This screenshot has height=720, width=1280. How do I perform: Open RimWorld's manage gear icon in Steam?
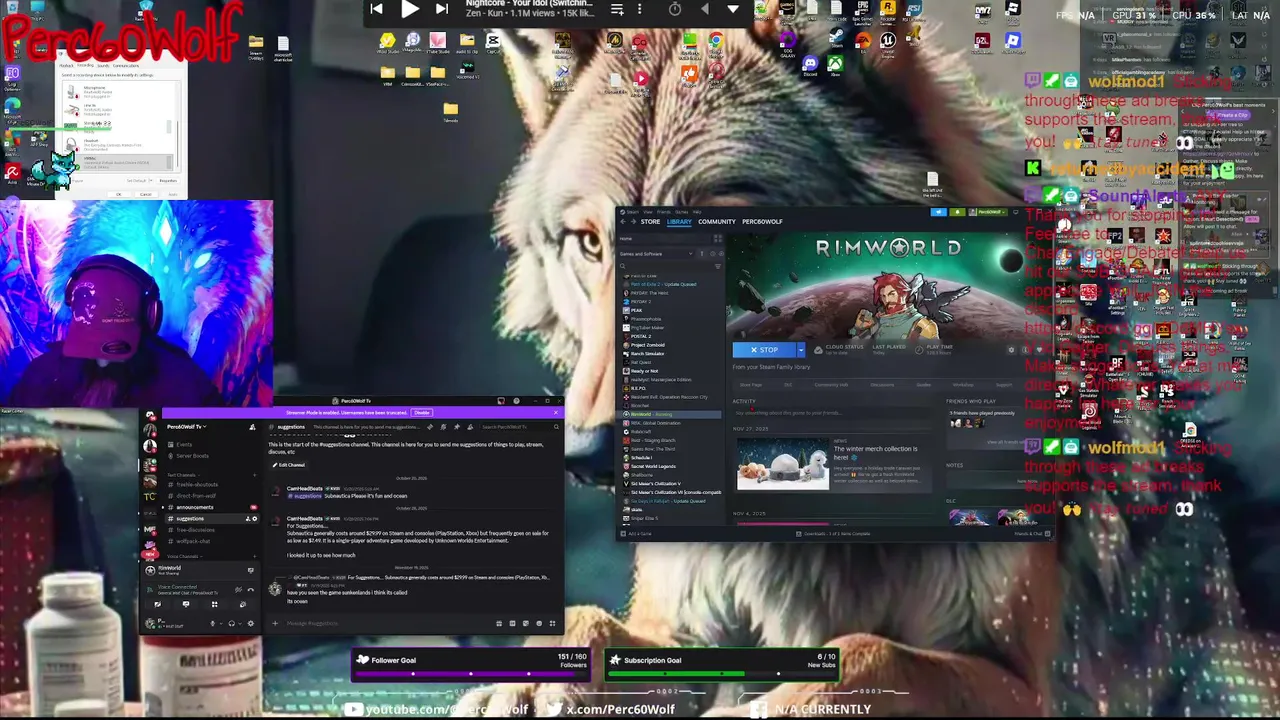(x=1011, y=350)
